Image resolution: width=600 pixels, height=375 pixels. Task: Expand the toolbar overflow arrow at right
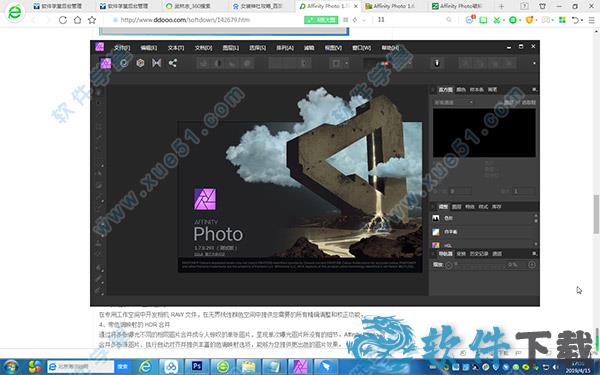534,64
